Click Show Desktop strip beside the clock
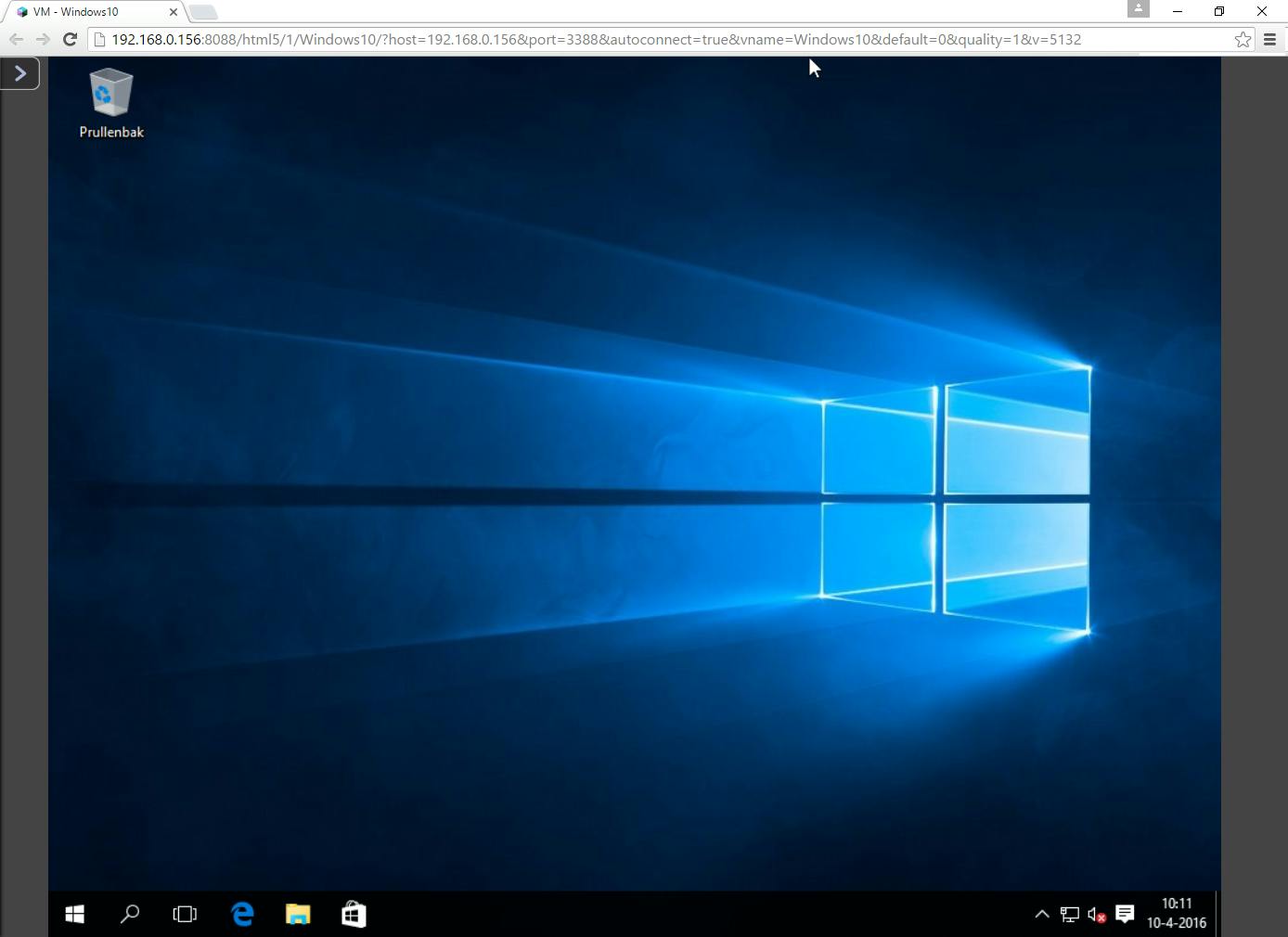 1217,915
